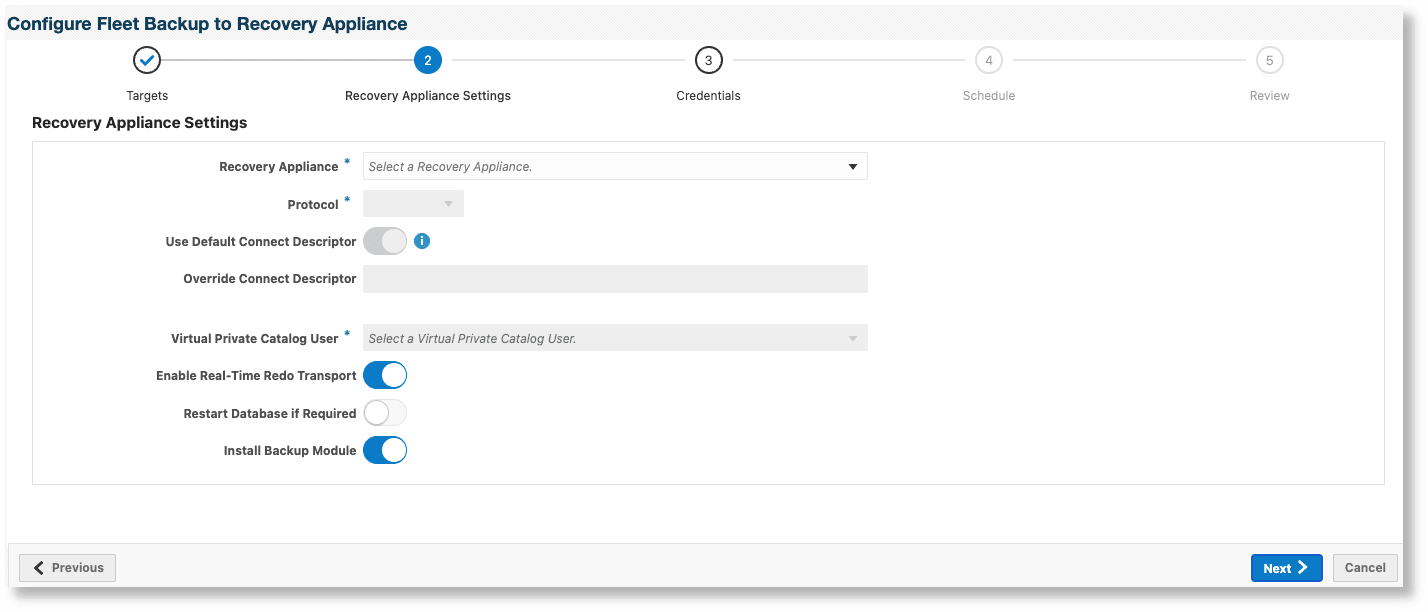Open the Protocol dropdown
The image size is (1428, 612).
tap(413, 204)
